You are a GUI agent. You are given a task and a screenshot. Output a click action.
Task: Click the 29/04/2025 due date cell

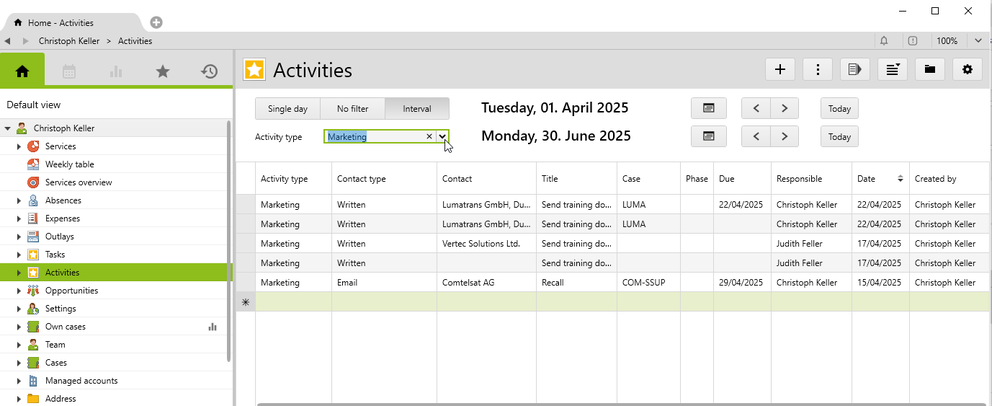click(742, 283)
